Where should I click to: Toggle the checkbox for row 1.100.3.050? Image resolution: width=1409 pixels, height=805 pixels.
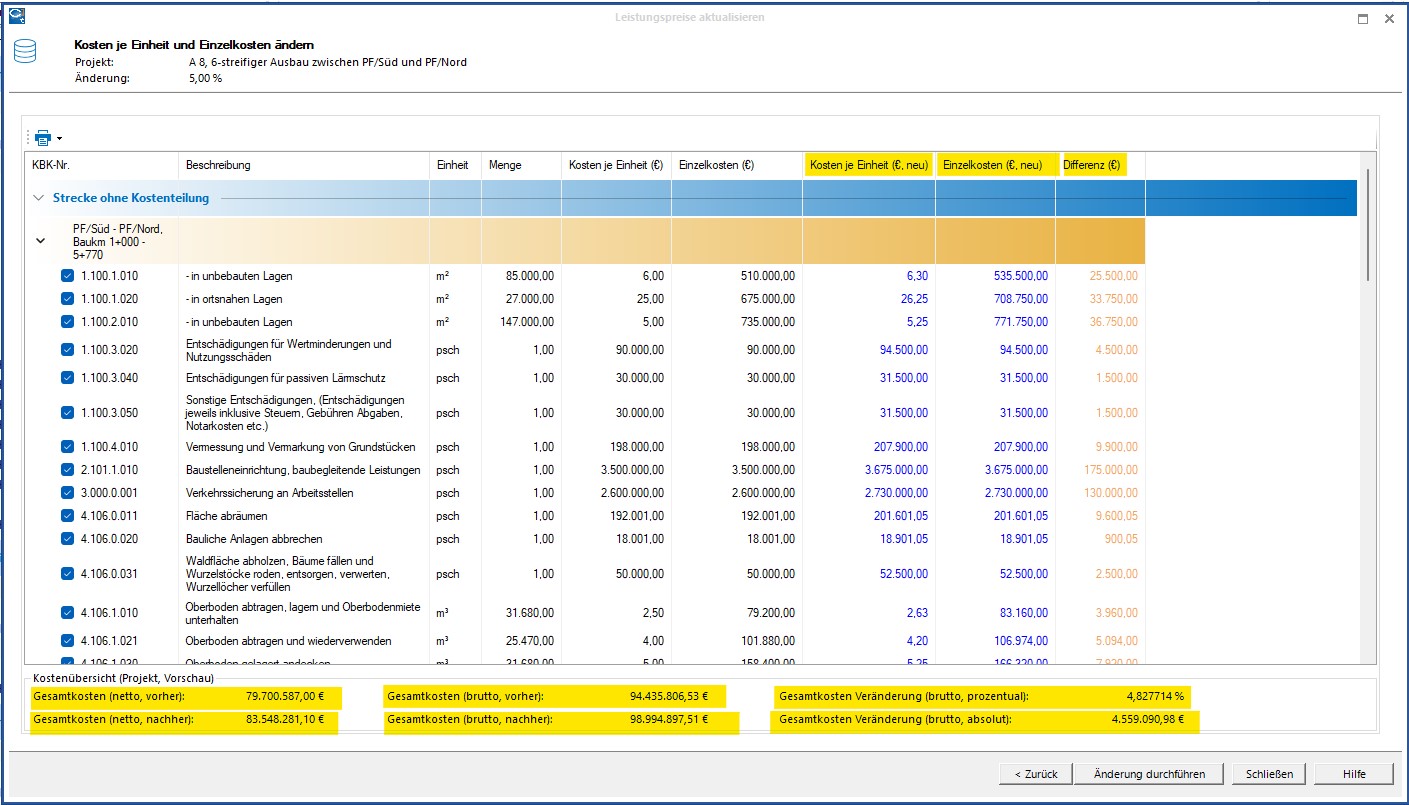click(x=67, y=412)
